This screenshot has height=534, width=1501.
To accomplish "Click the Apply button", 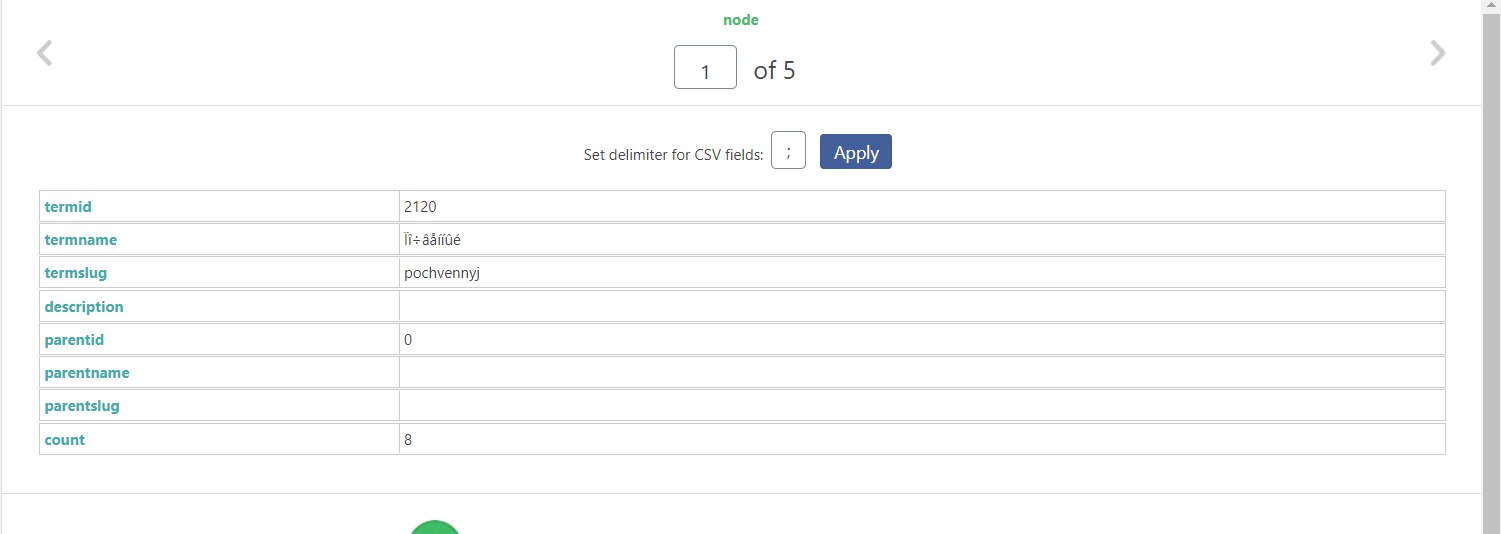I will (856, 152).
